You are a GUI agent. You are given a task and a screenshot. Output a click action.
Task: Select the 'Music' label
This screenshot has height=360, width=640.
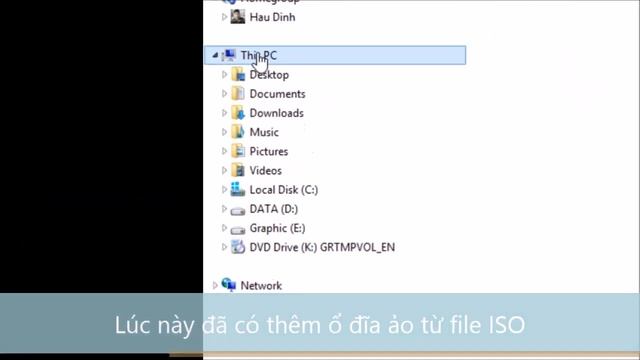point(264,132)
